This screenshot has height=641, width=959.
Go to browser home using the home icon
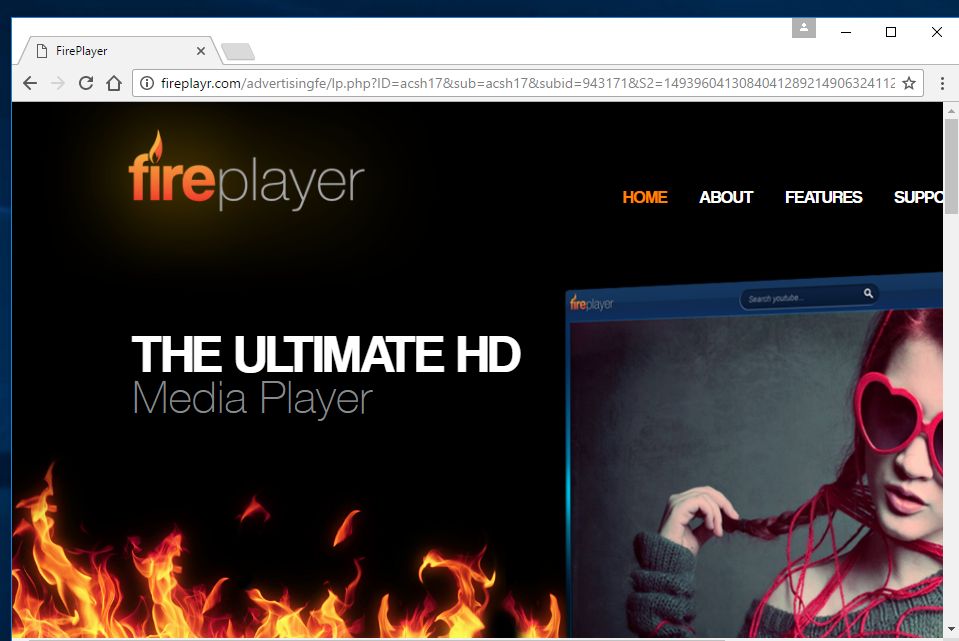click(x=114, y=83)
